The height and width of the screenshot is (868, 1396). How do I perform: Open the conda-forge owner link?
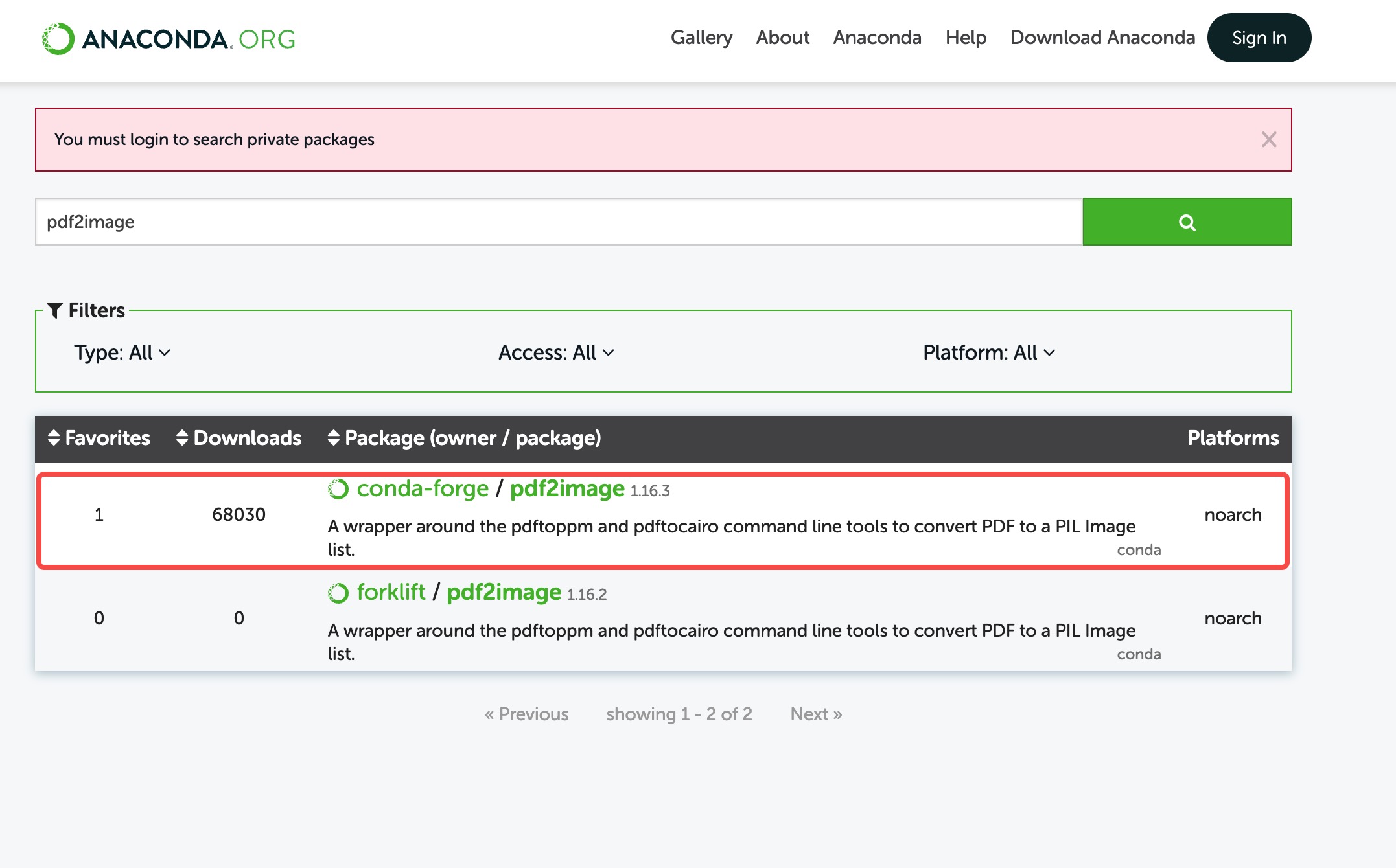click(x=423, y=488)
